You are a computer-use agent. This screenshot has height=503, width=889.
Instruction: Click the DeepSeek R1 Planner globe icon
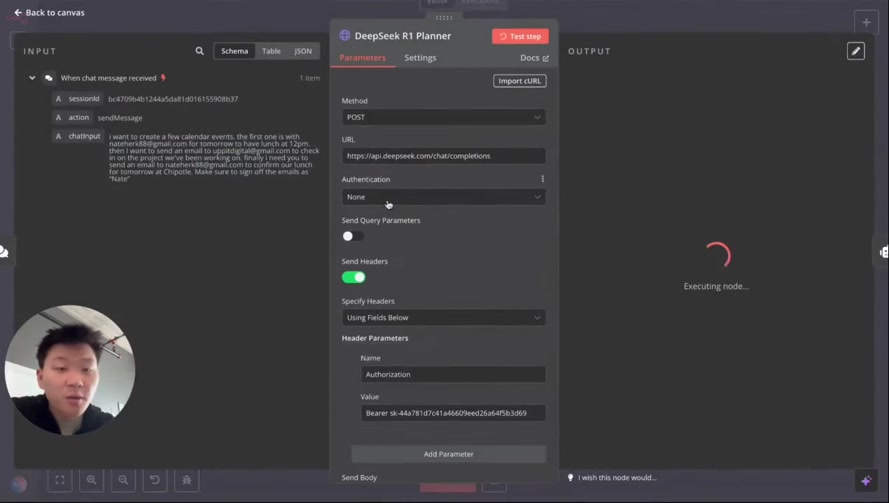click(345, 36)
